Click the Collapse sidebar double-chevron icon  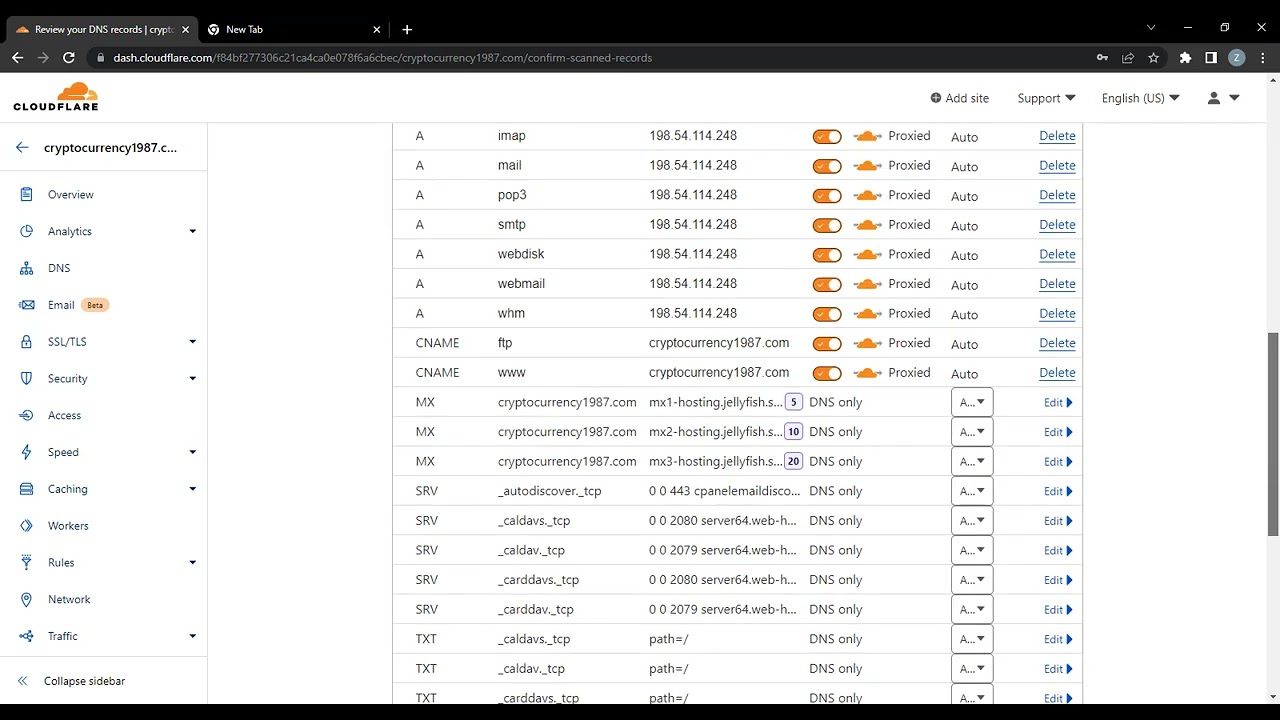click(22, 681)
